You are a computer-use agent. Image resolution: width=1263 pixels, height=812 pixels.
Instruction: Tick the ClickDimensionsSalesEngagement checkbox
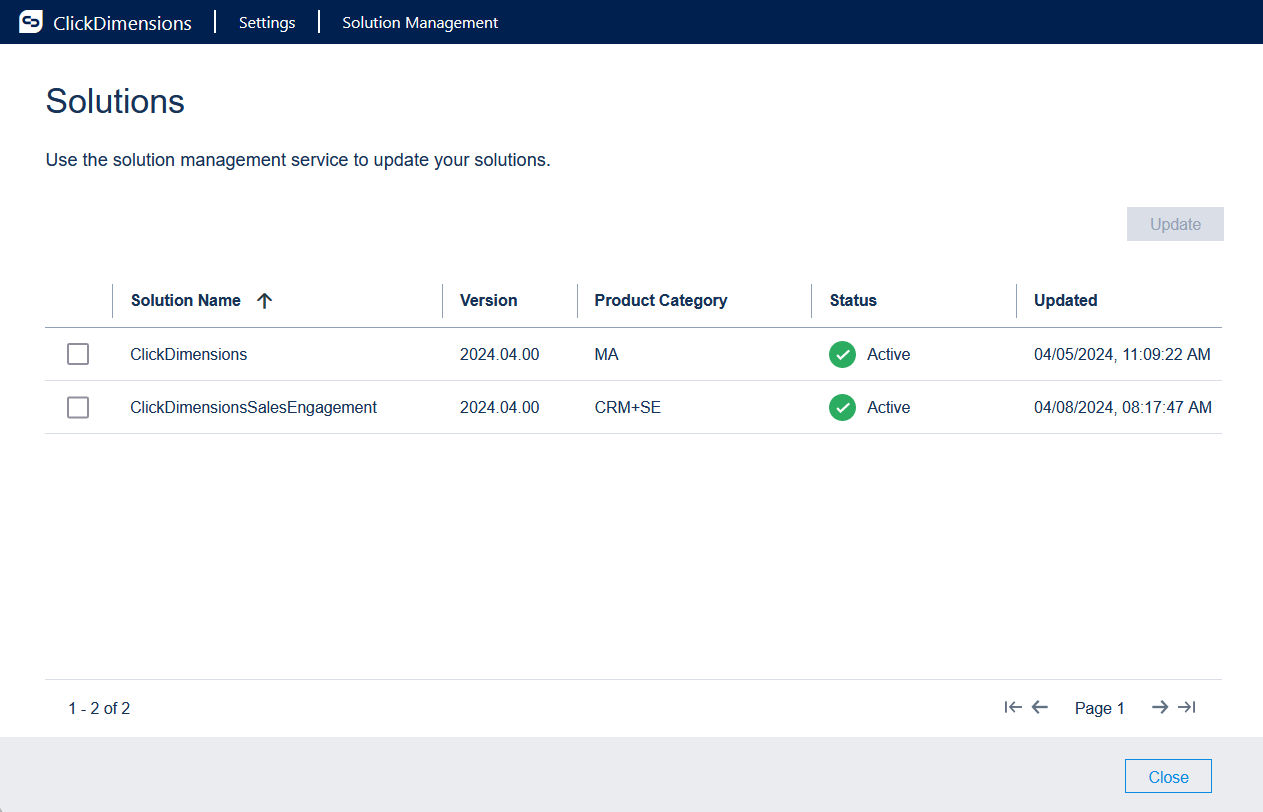coord(78,407)
